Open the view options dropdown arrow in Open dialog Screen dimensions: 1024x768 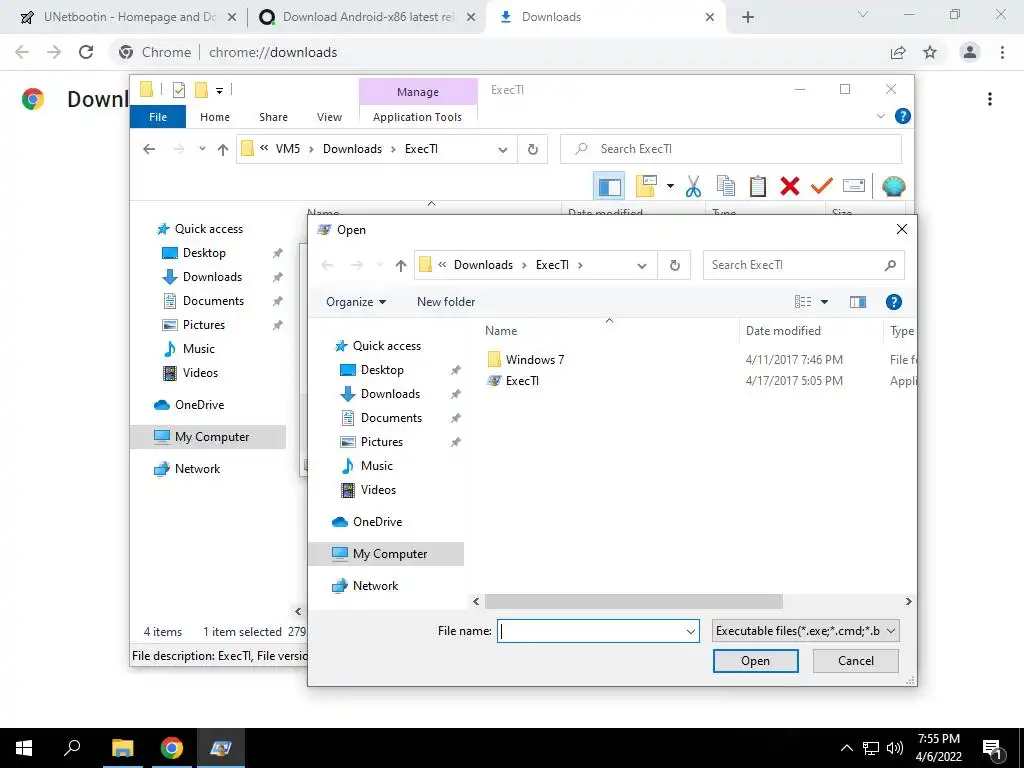(x=824, y=302)
